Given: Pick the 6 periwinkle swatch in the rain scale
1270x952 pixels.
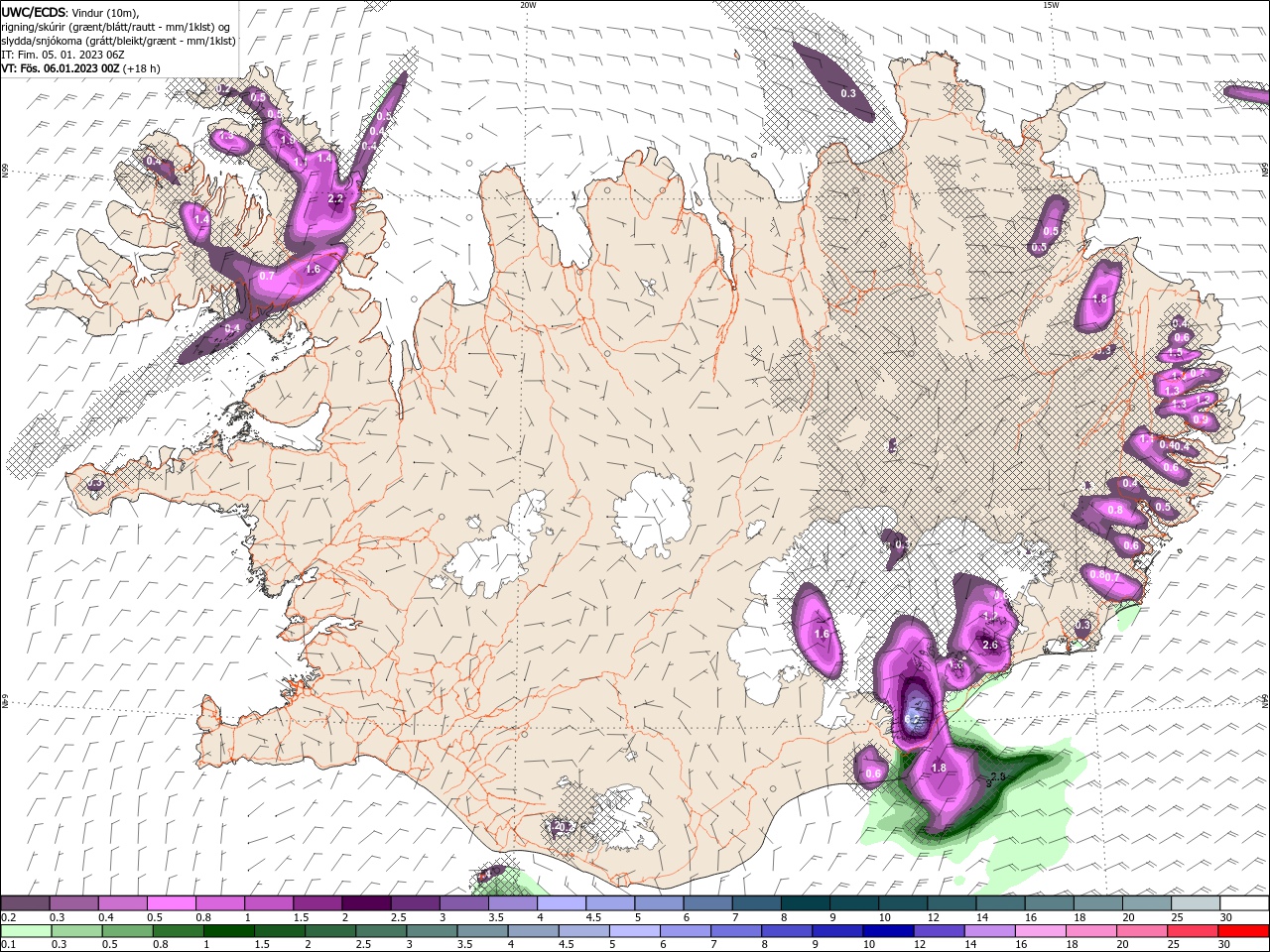Looking at the screenshot, I should point(685,931).
